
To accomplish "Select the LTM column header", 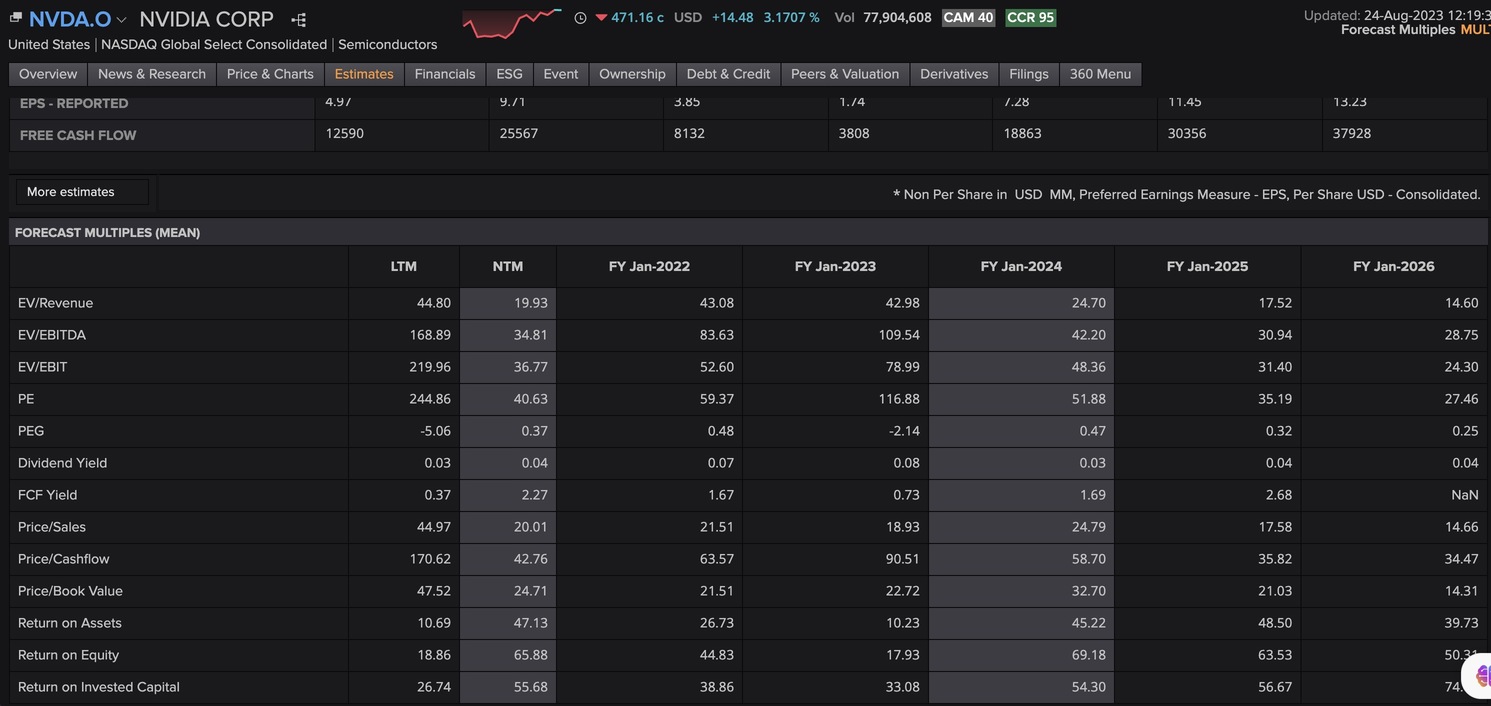I will click(x=404, y=266).
